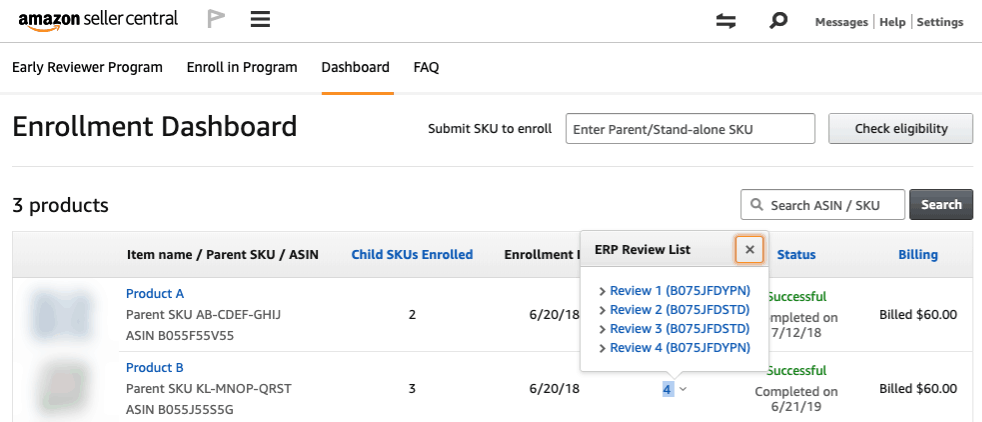The width and height of the screenshot is (982, 422).
Task: Open the search magnifier in header
Action: pos(778,21)
